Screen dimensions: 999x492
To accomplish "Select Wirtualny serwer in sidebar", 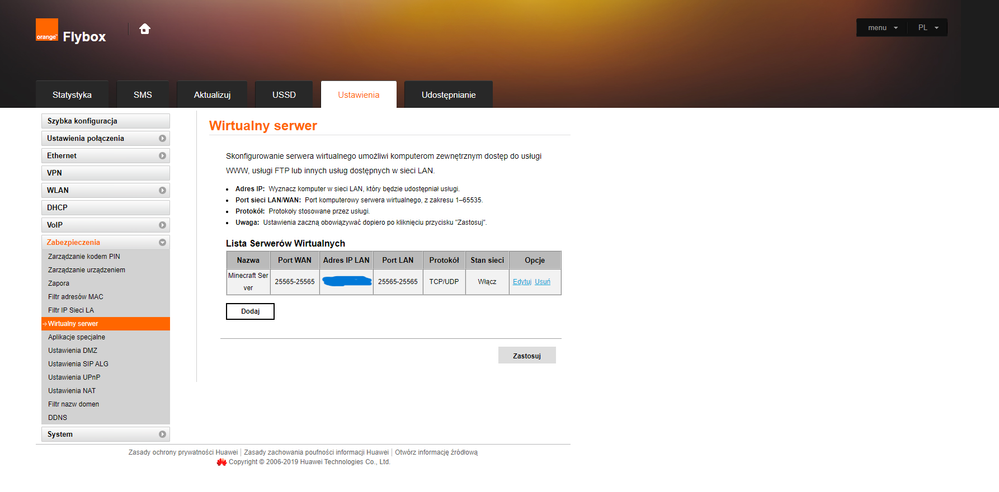I will (x=106, y=324).
